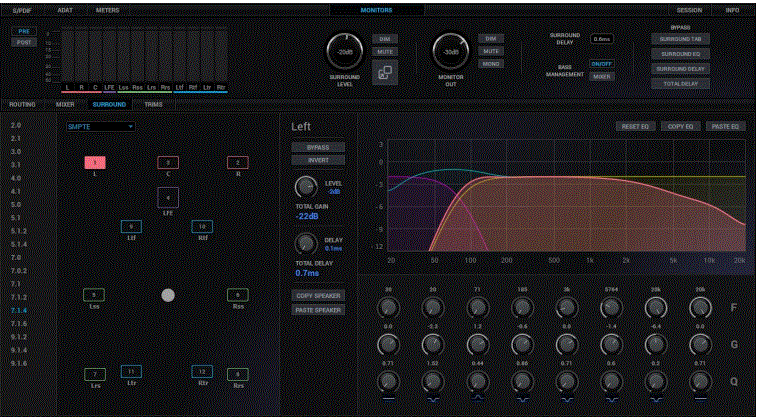Viewport: 760px width, 418px height.
Task: Select the LFE speaker box
Action: coord(168,197)
